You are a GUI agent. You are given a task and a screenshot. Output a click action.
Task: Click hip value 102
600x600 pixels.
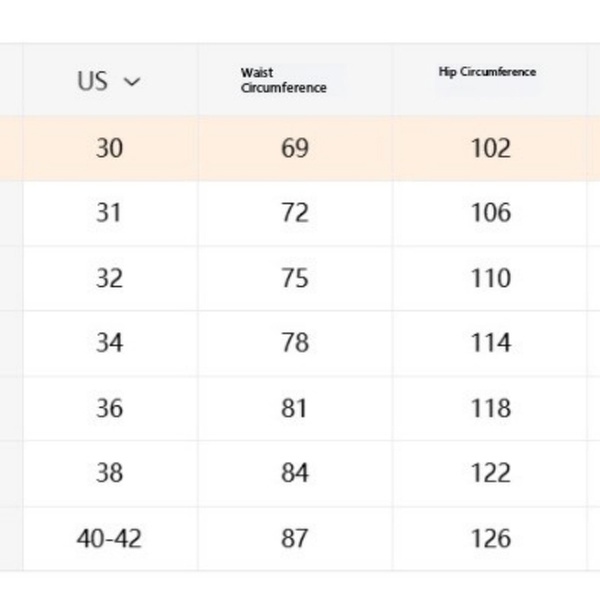(490, 148)
